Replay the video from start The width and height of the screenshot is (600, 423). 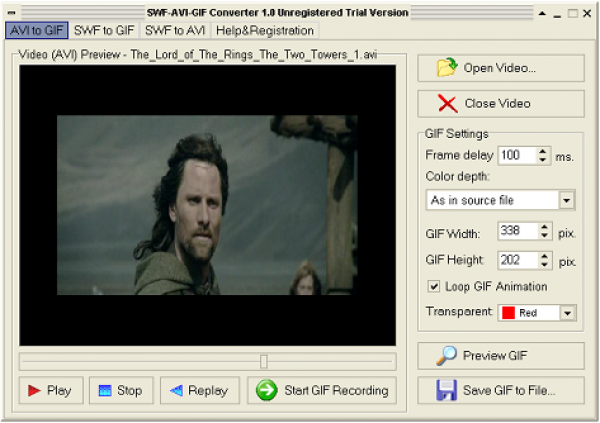click(x=200, y=390)
